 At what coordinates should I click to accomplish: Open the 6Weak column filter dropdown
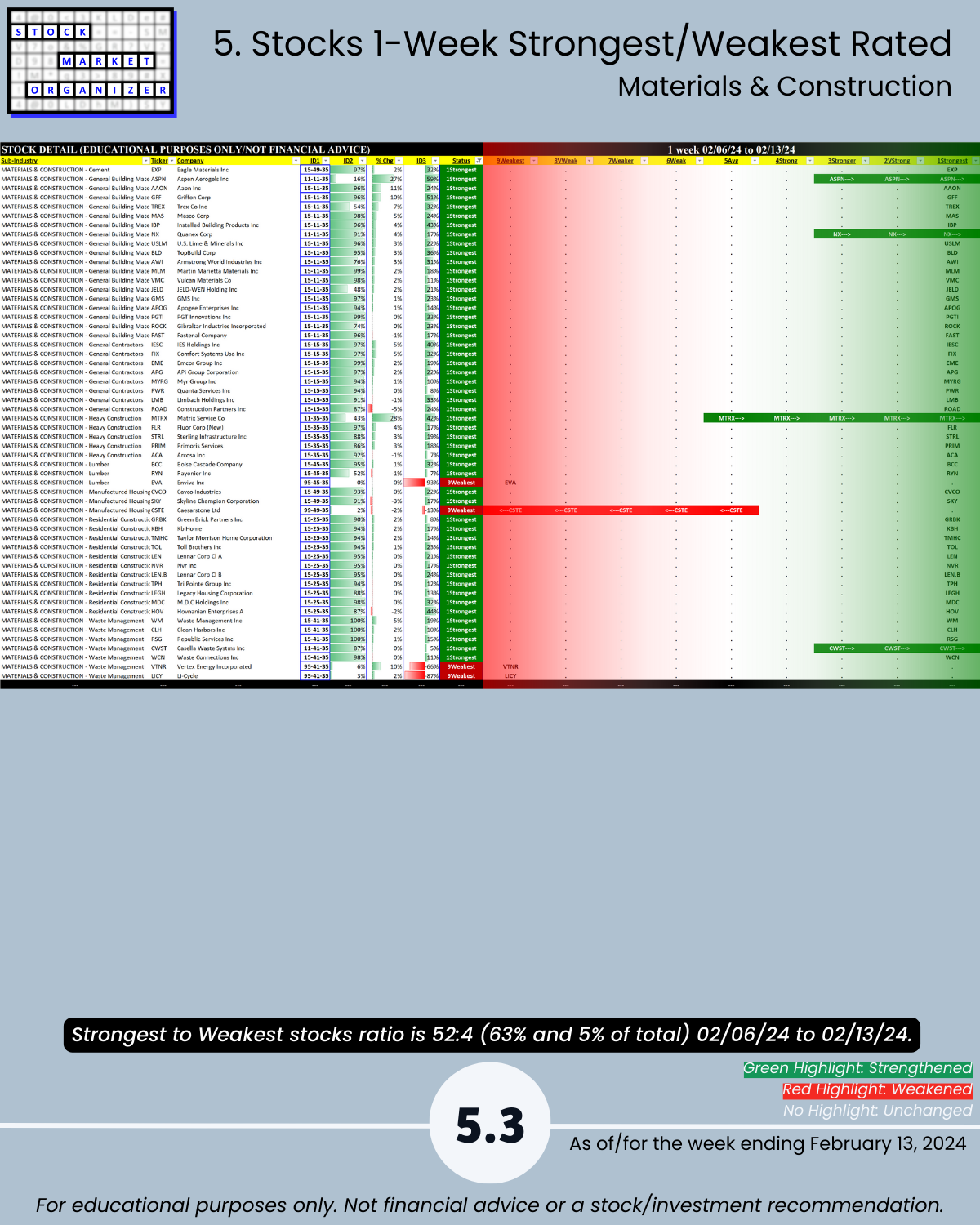click(700, 161)
